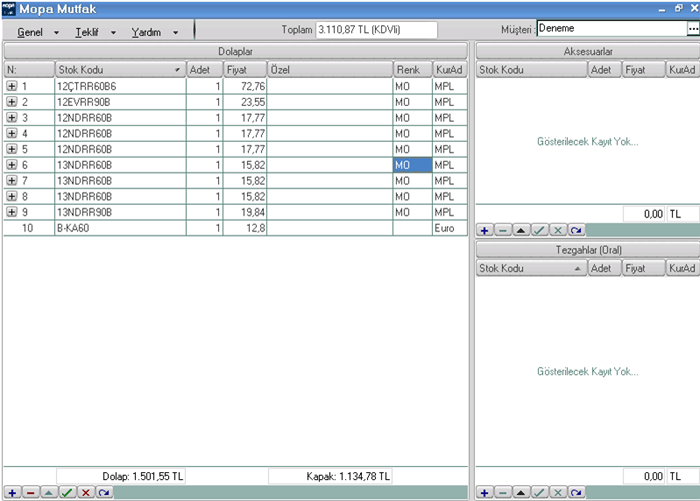Click the edit arrow icon in Dolaplar navigator
The width and height of the screenshot is (700, 501).
pyautogui.click(x=49, y=493)
